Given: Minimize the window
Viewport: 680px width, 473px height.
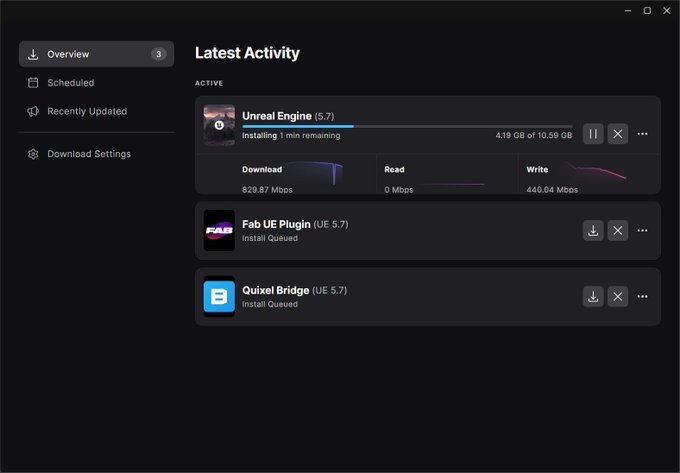Looking at the screenshot, I should pos(628,10).
